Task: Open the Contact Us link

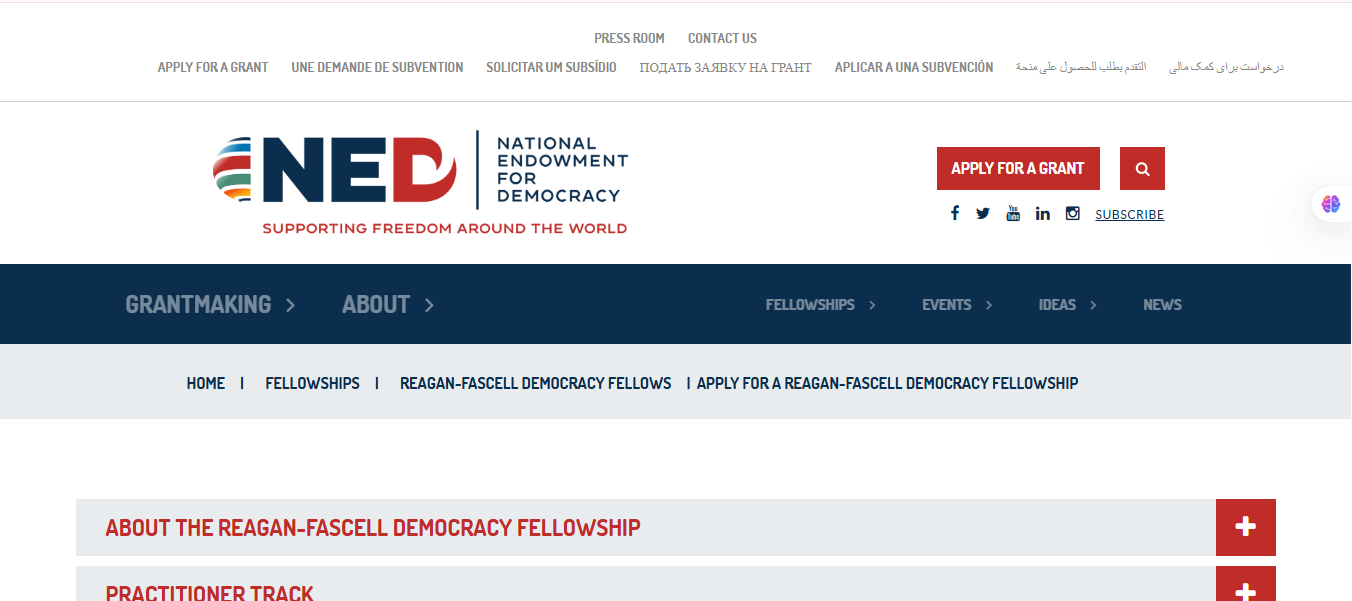Action: [x=722, y=38]
